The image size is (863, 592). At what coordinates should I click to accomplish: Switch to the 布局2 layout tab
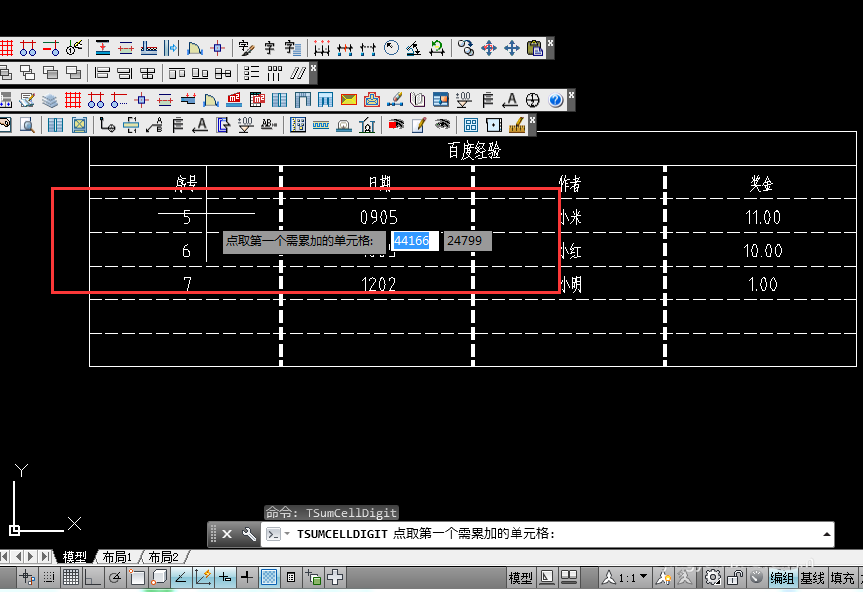(x=163, y=557)
